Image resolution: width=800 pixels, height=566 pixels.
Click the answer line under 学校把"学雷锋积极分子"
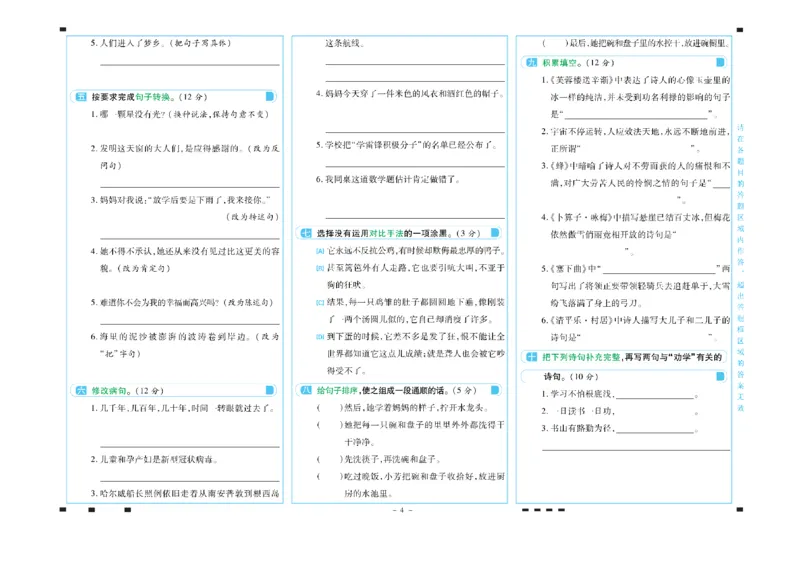pyautogui.click(x=415, y=166)
